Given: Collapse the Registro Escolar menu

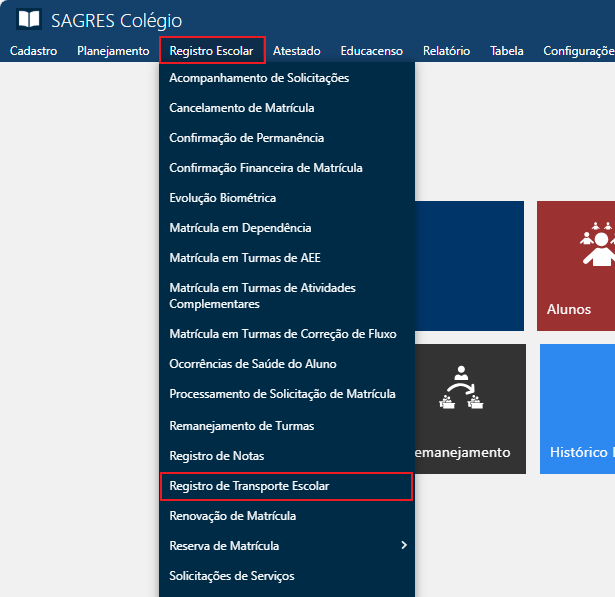Looking at the screenshot, I should coord(211,51).
